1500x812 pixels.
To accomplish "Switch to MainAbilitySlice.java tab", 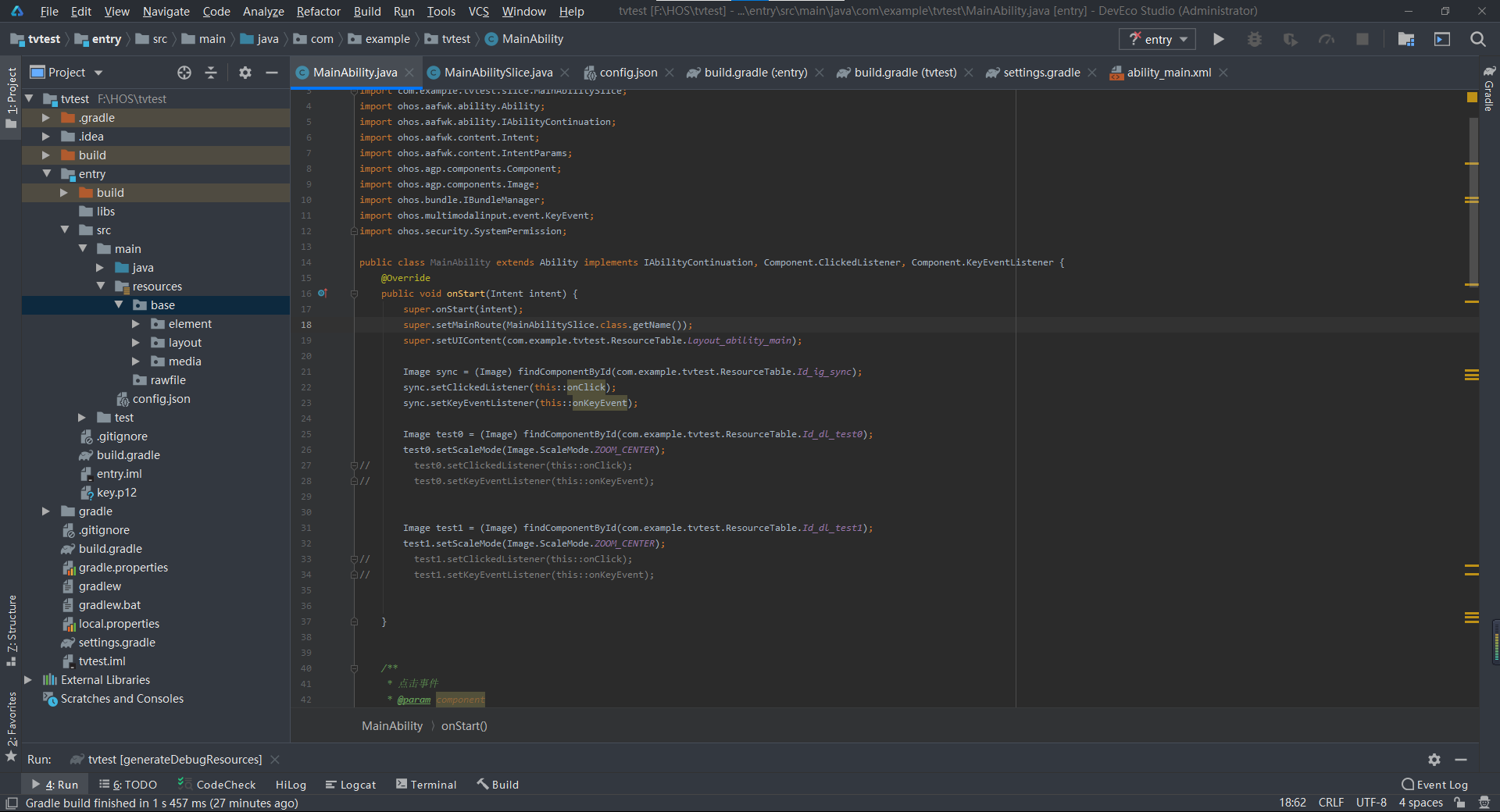I will pyautogui.click(x=498, y=73).
